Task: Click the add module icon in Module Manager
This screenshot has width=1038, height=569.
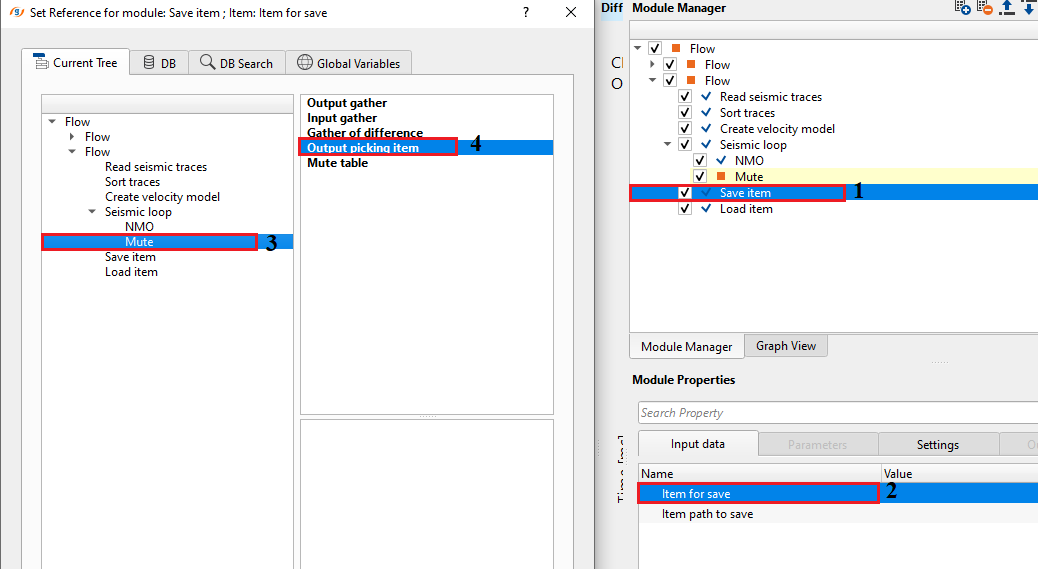Action: coord(963,8)
